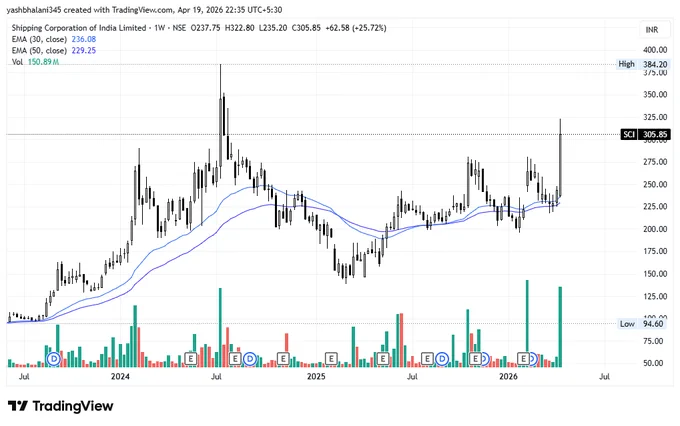Open the earnings marker in February 2026

(x=524, y=359)
